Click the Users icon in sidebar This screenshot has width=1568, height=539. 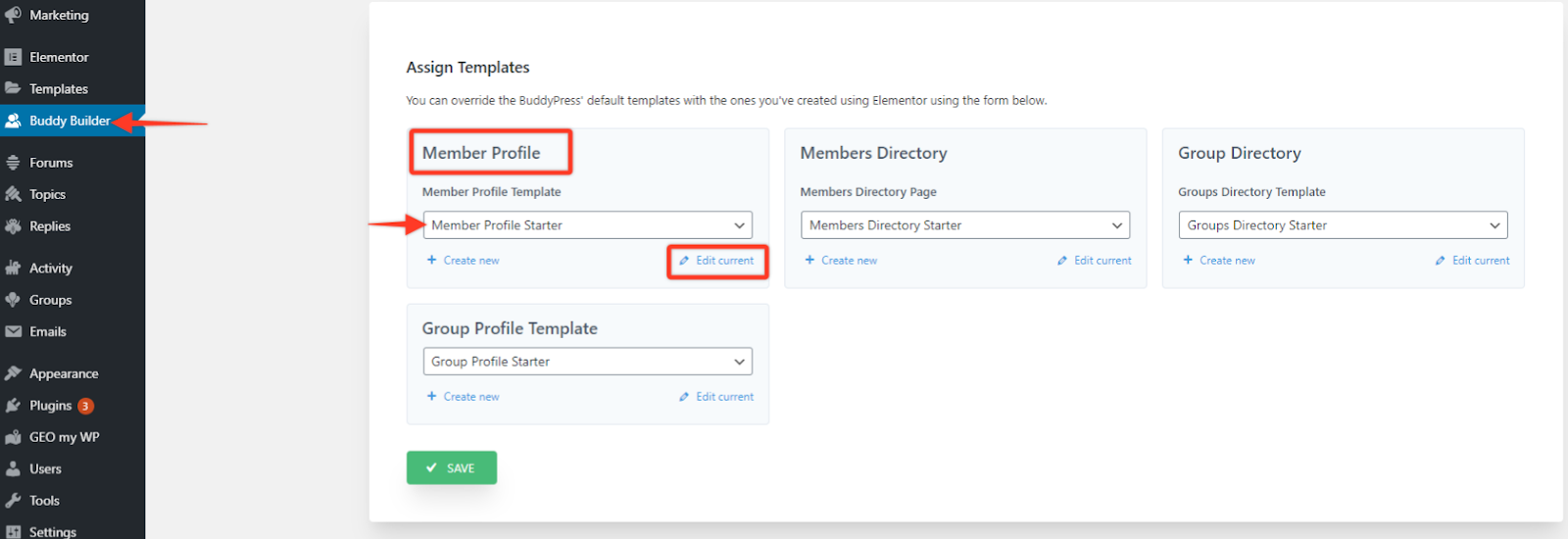point(13,468)
